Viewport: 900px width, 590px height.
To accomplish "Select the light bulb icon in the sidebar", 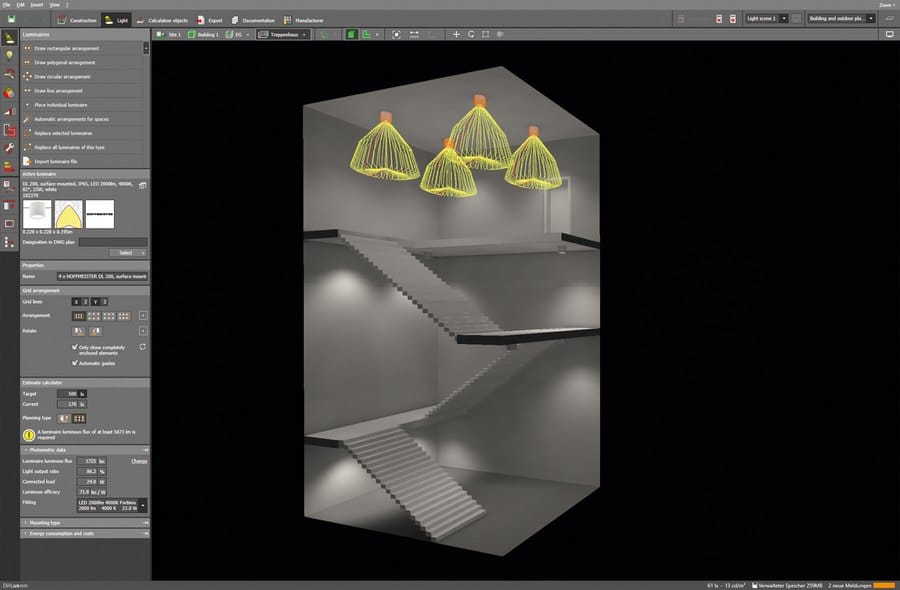I will tap(9, 55).
